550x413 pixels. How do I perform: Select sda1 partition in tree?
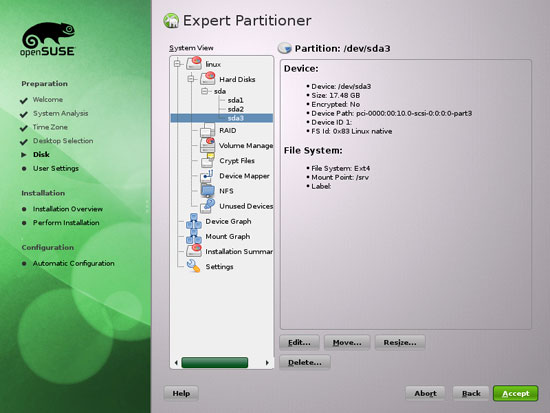[x=235, y=100]
